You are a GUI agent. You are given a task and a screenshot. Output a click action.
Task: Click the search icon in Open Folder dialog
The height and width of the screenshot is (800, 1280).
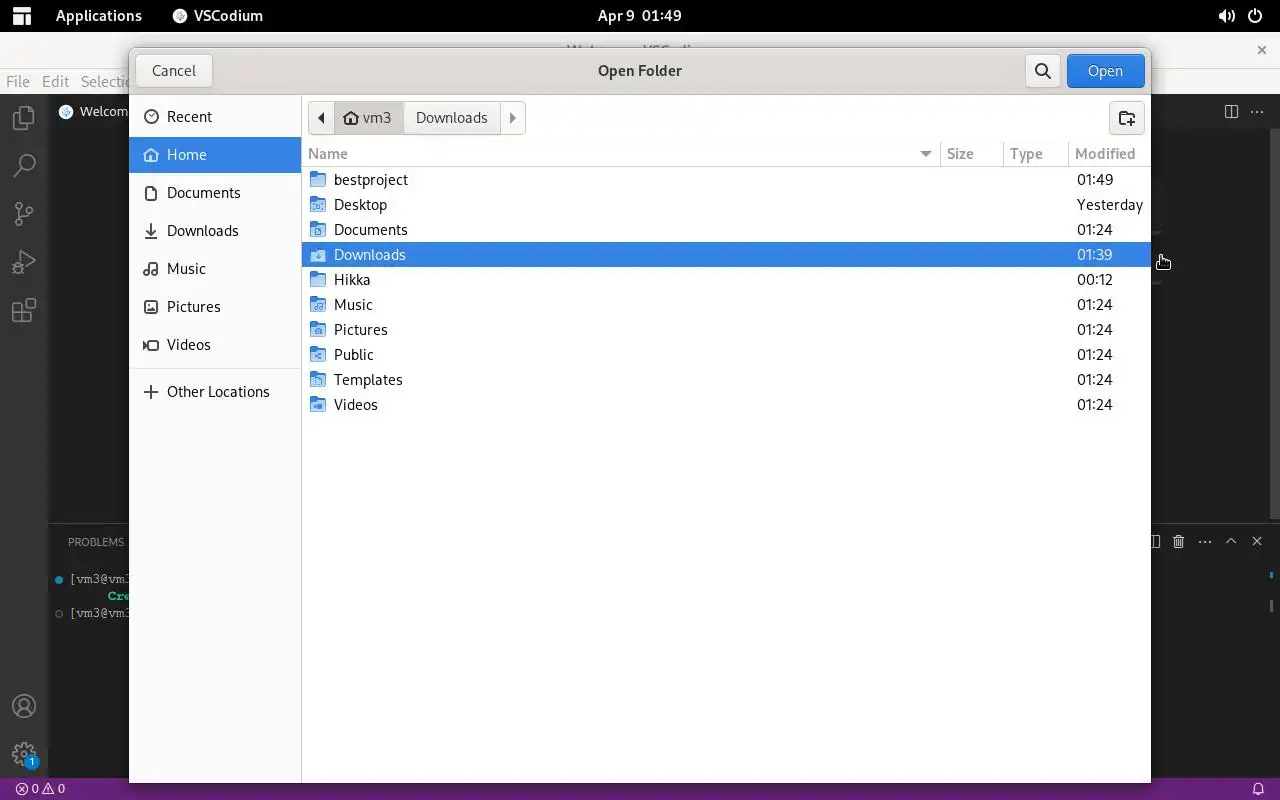[1043, 71]
